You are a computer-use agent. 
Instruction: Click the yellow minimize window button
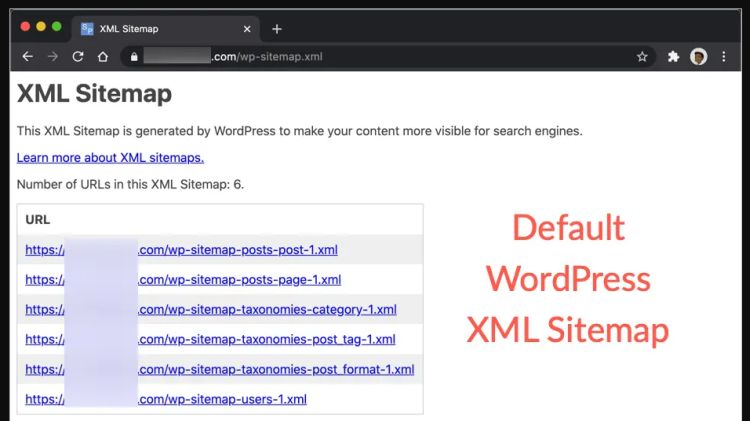(41, 27)
